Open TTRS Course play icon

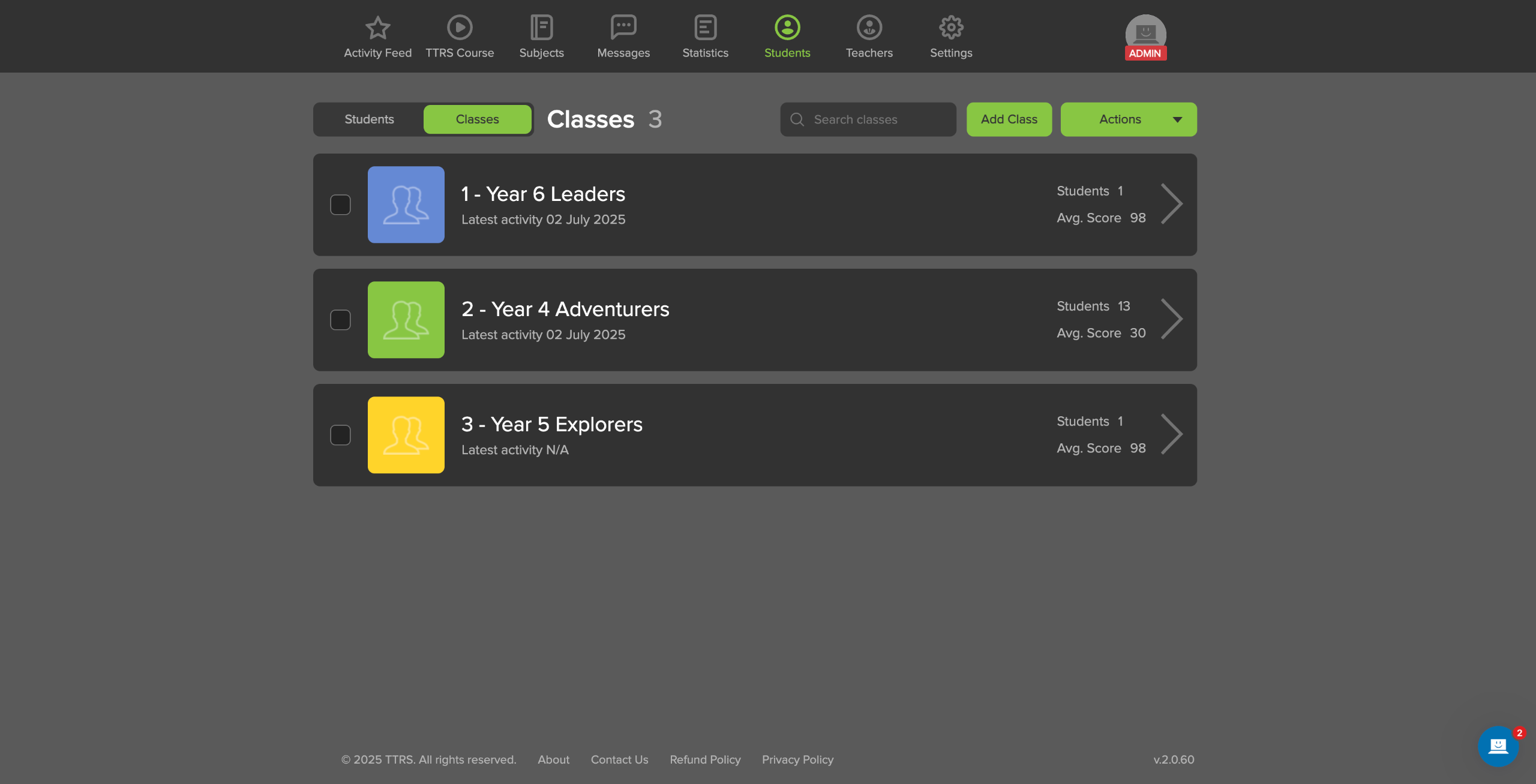460,28
